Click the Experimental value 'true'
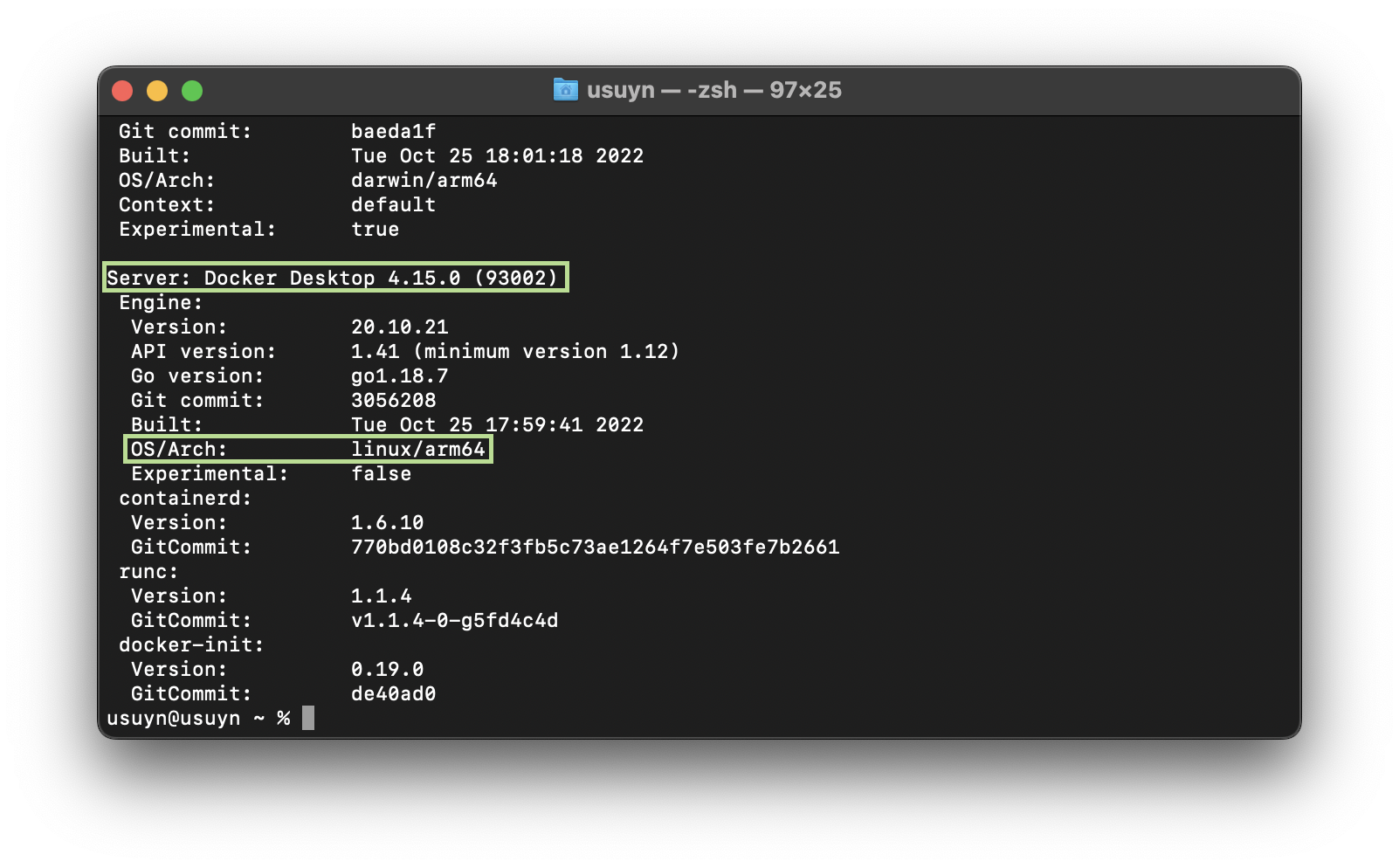1399x868 pixels. (375, 229)
